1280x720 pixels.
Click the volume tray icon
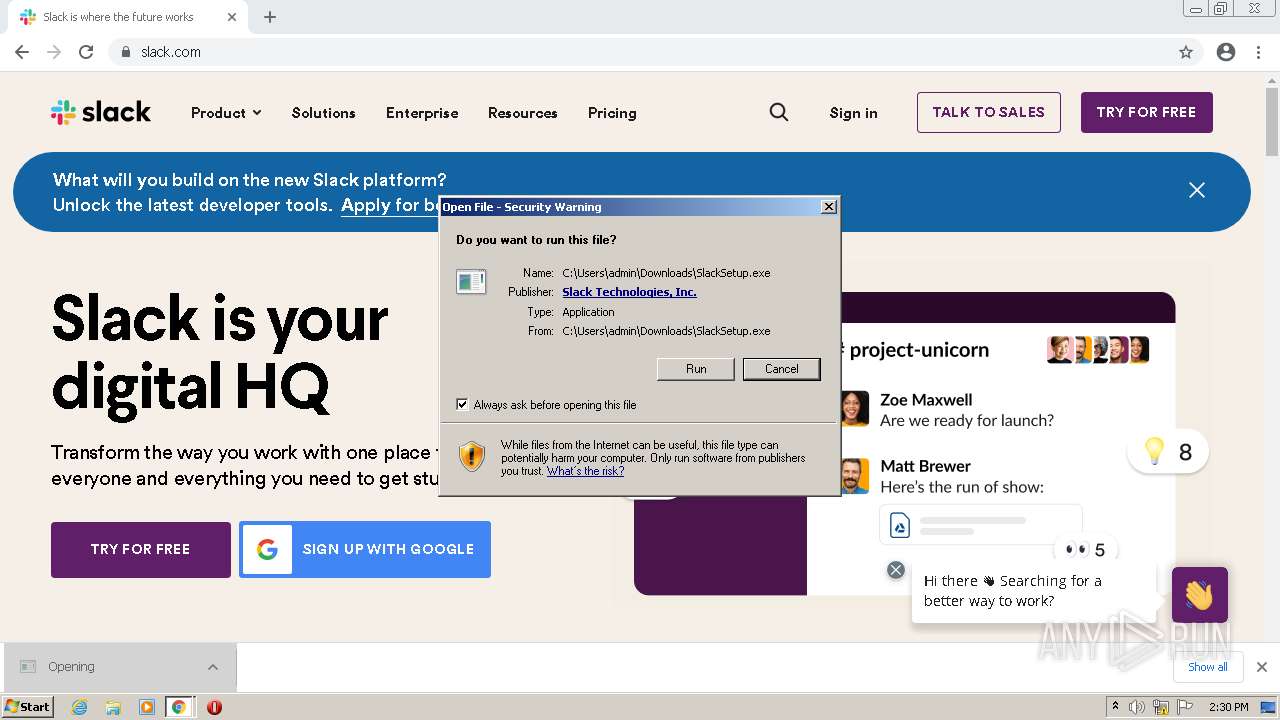point(1137,707)
